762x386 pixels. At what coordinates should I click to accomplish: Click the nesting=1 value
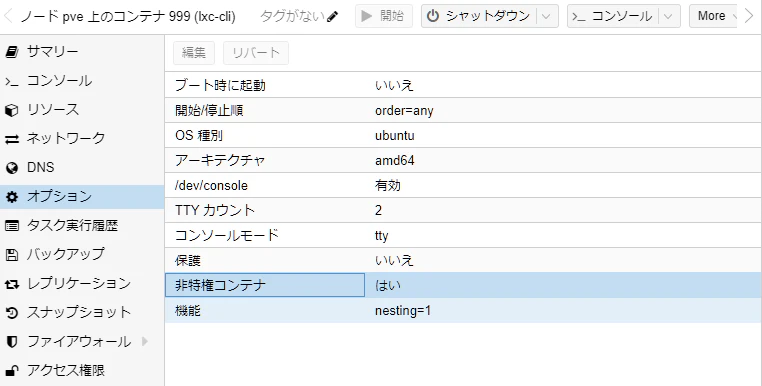[403, 311]
